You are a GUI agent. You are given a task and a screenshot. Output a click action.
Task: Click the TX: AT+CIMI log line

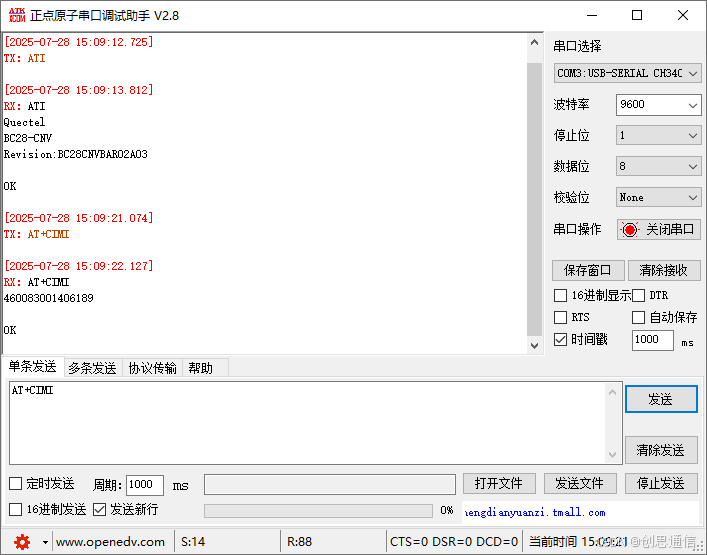coord(37,234)
